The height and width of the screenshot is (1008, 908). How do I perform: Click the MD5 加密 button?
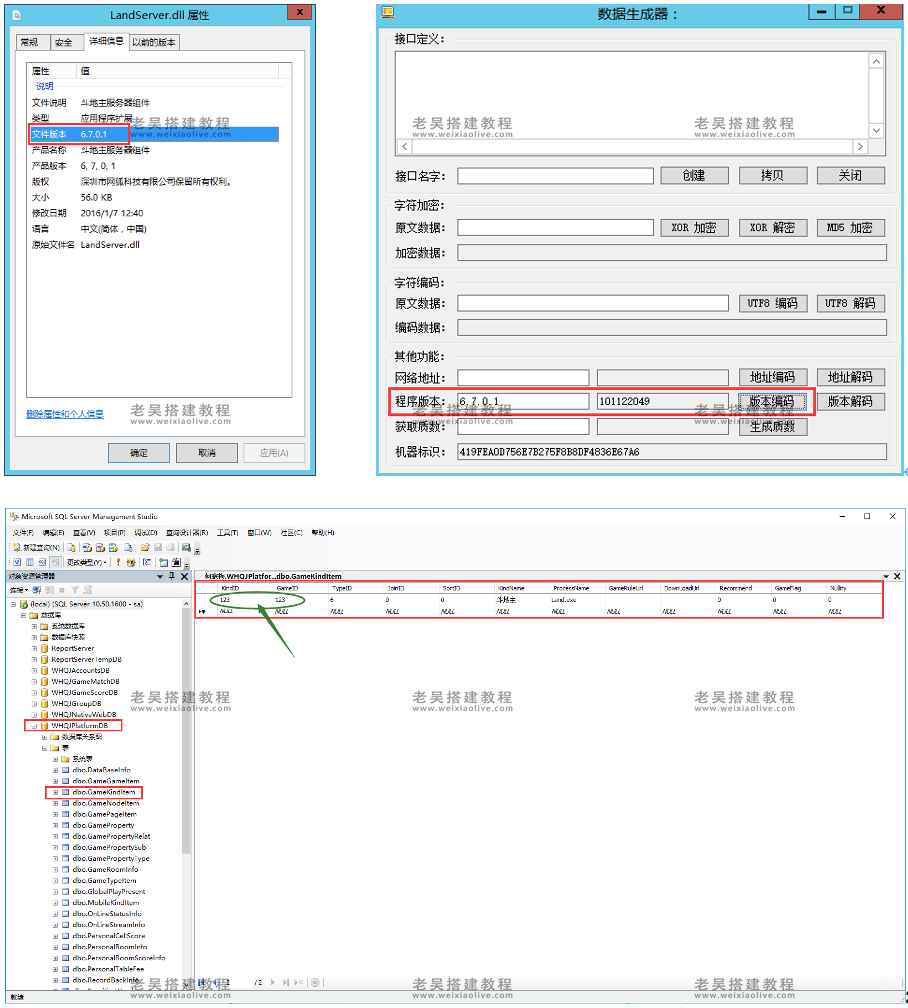(x=850, y=227)
